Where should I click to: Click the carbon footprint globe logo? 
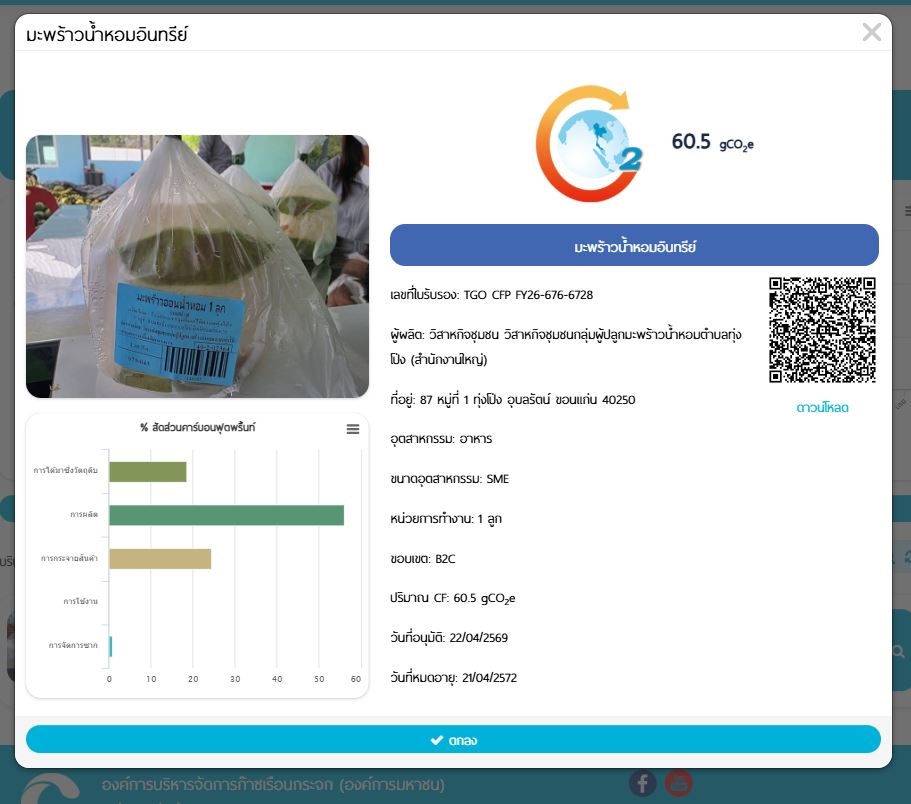pos(589,143)
